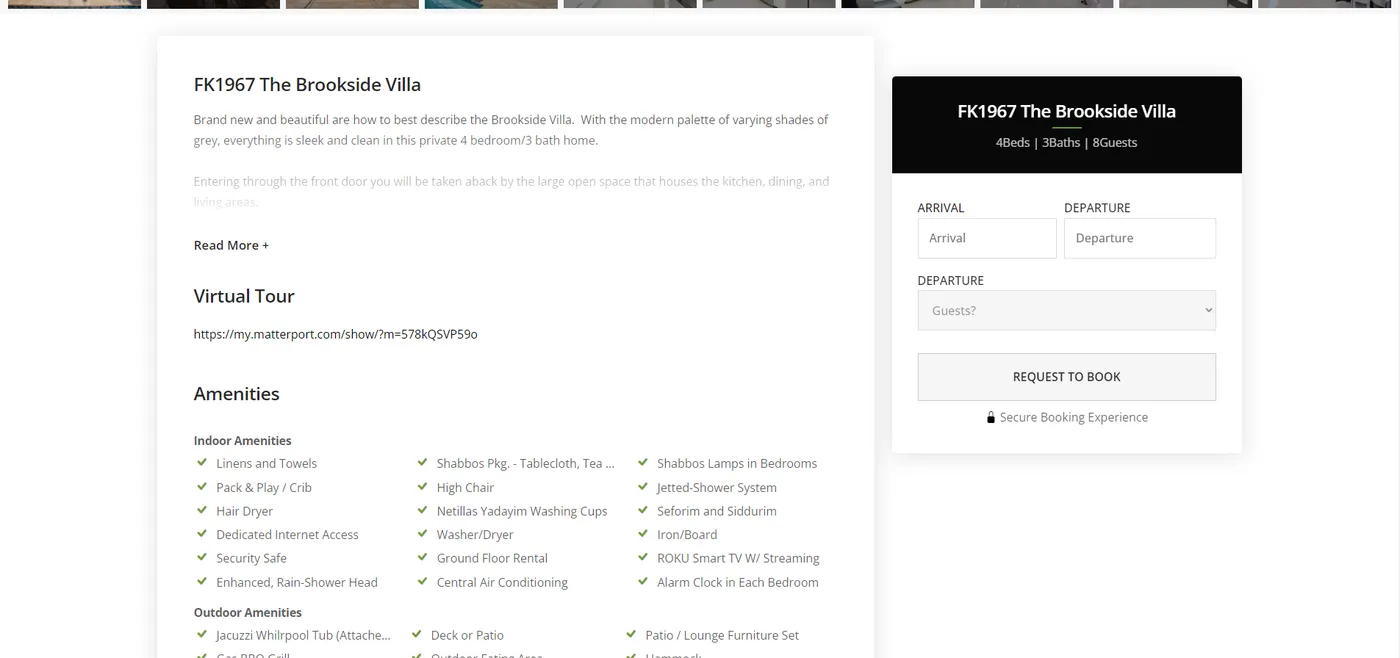The height and width of the screenshot is (658, 1400).
Task: Click checkmark beside Dedicated Internet Access
Action: pyautogui.click(x=202, y=534)
